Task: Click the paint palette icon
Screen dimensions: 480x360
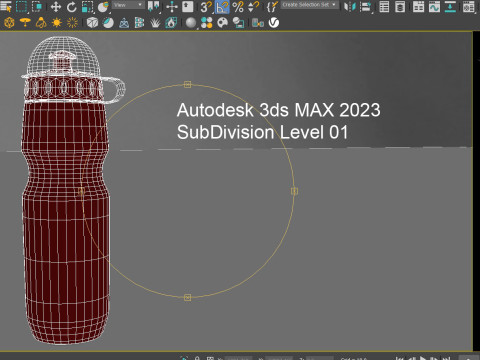Action: [x=223, y=23]
